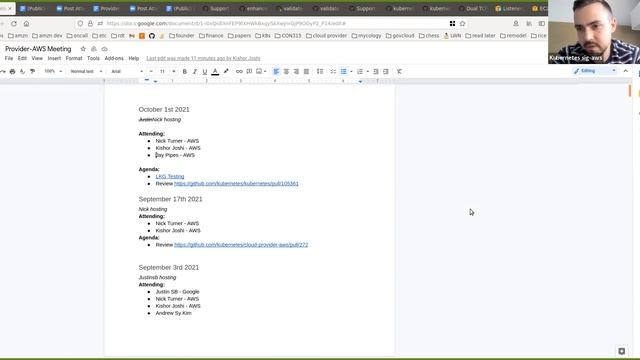
Task: Open the GitHub bookmark icon
Action: coord(152,36)
